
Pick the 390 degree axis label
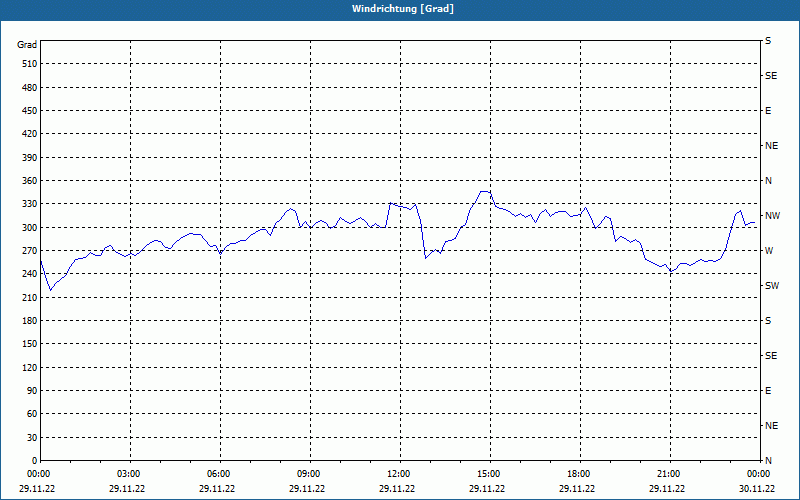[30, 158]
